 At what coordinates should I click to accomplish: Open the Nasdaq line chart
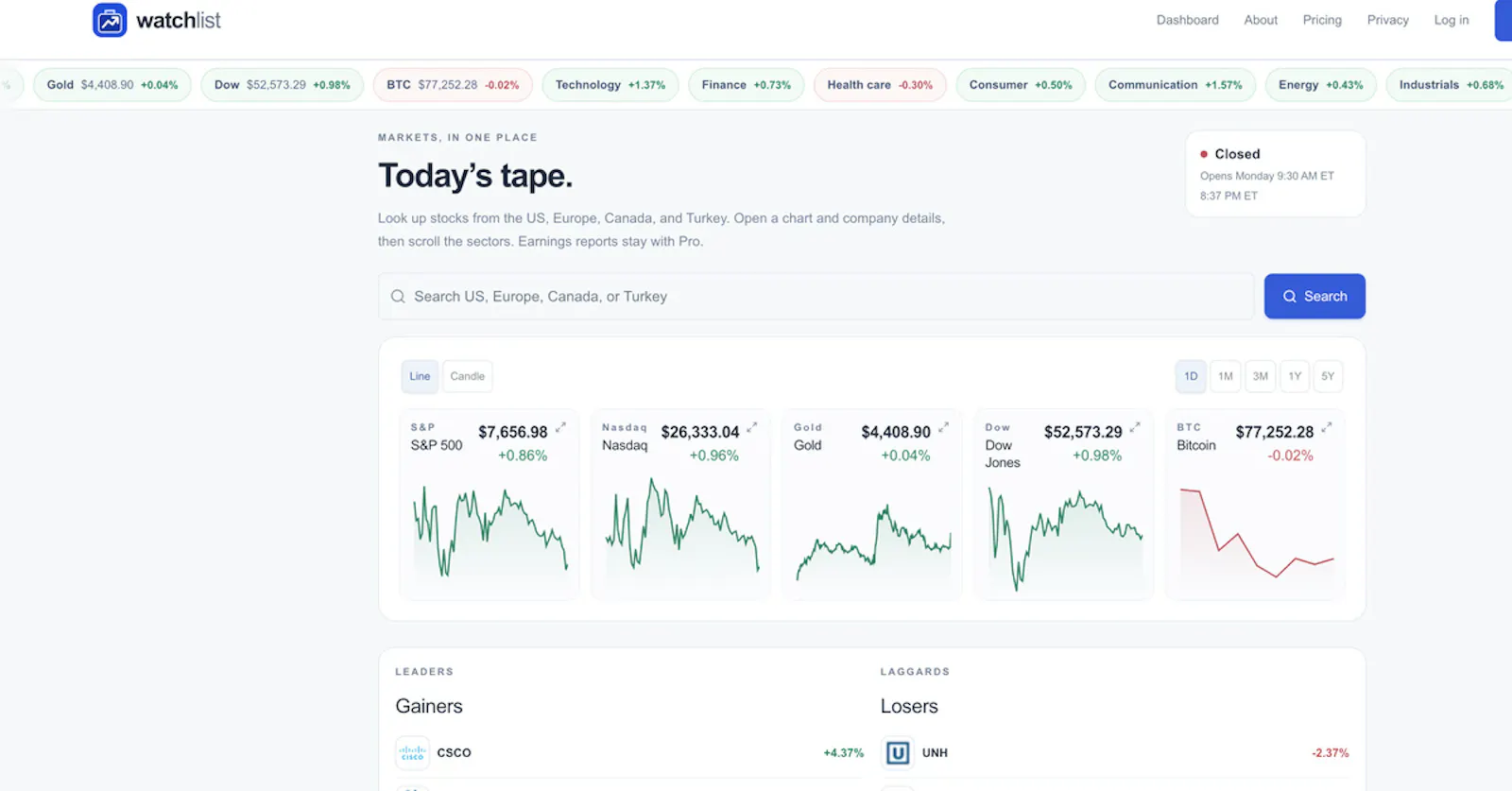point(681,525)
